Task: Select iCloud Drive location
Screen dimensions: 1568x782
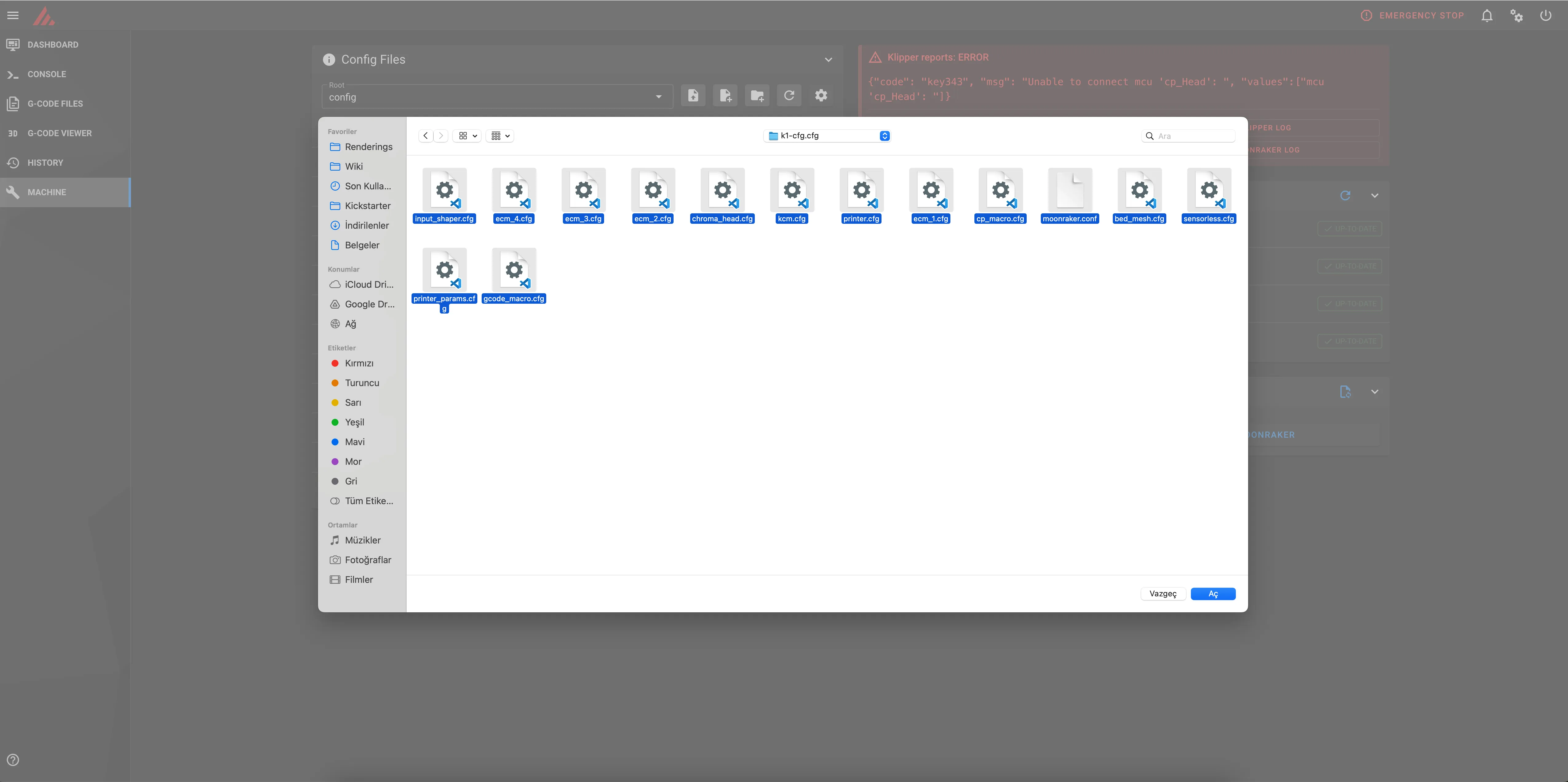Action: pyautogui.click(x=362, y=284)
